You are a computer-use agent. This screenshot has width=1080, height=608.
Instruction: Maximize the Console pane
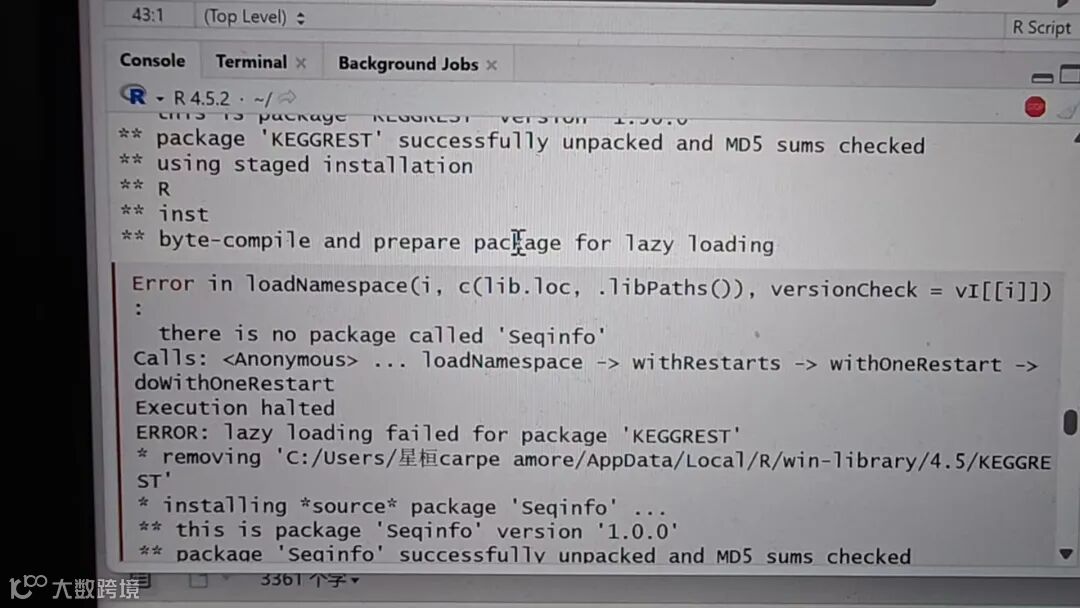click(x=1070, y=74)
